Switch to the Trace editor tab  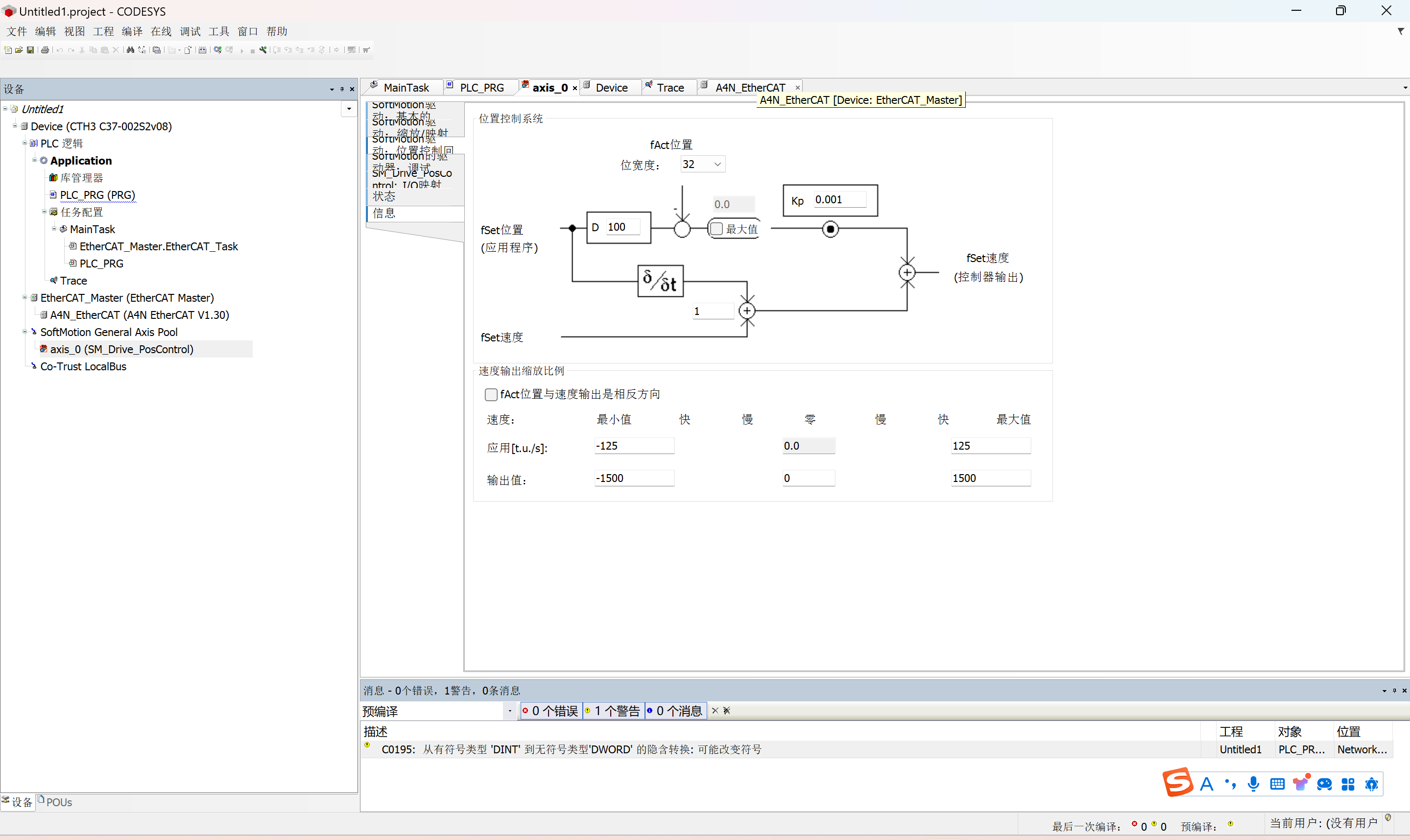coord(670,87)
